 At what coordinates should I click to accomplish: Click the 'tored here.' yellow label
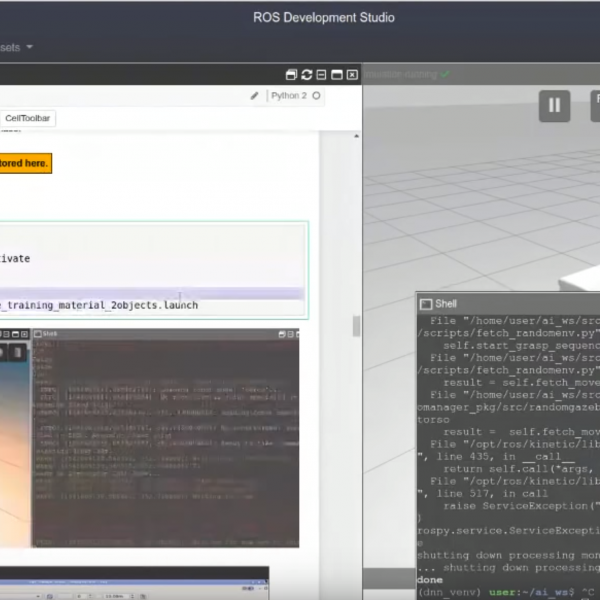[25, 163]
